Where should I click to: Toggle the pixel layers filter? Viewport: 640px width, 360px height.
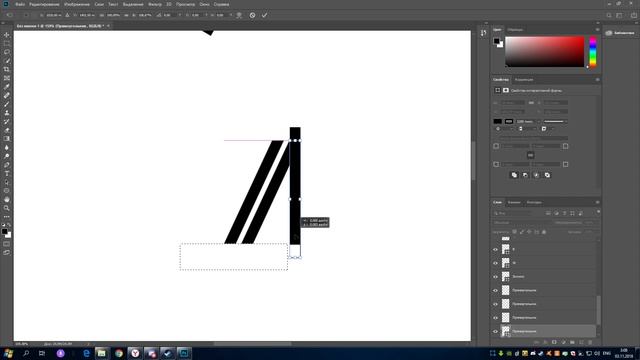tap(548, 213)
